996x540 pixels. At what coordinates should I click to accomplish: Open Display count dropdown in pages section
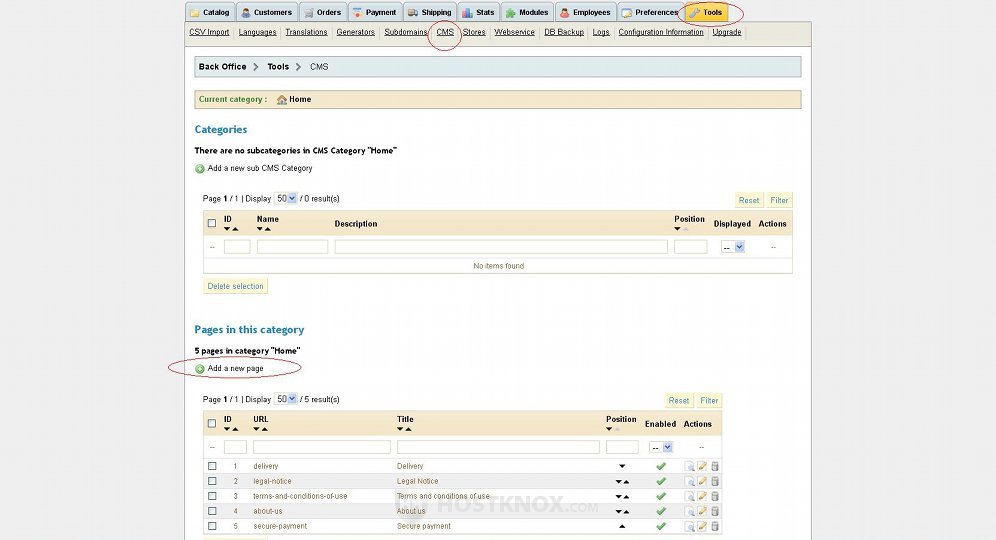(286, 399)
